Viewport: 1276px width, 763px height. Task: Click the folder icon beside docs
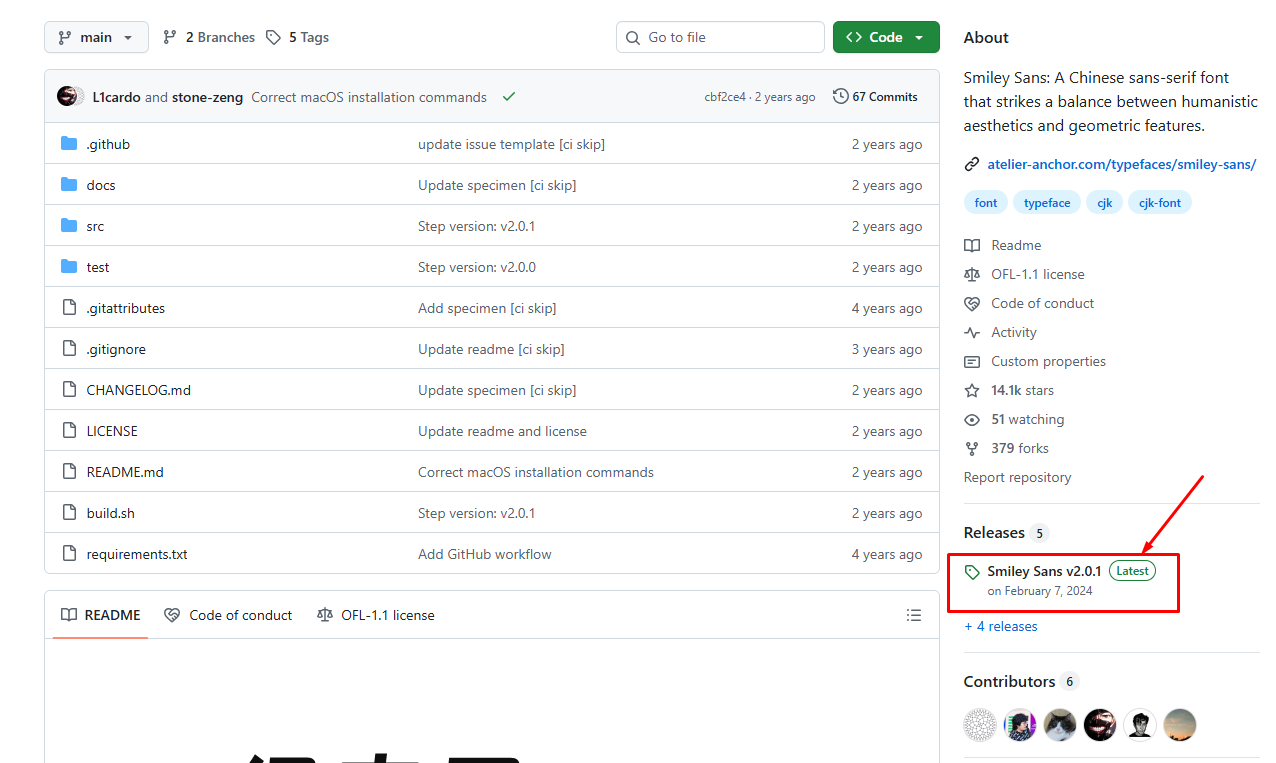pos(69,185)
